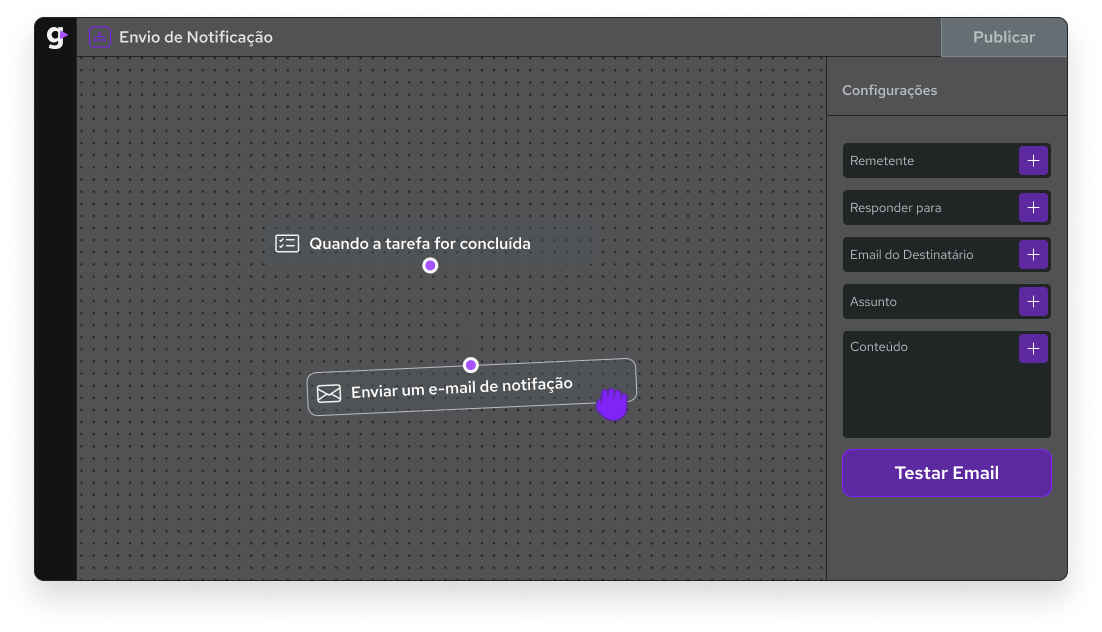1102x632 pixels.
Task: Select the 'Quando a tarefa for concluída' node
Action: [x=430, y=243]
